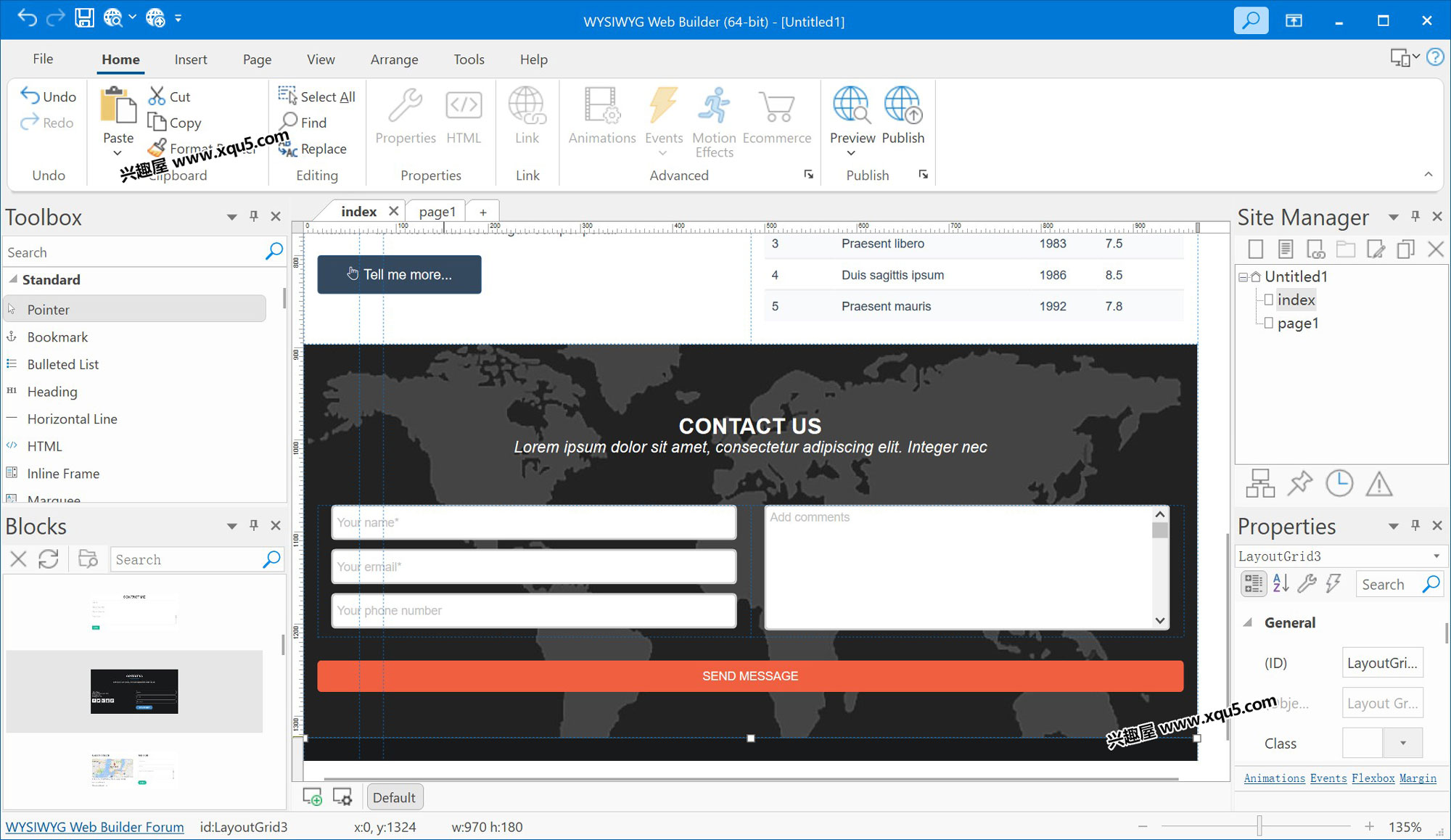Click the Save disk icon in title bar
This screenshot has width=1451, height=840.
click(x=84, y=18)
